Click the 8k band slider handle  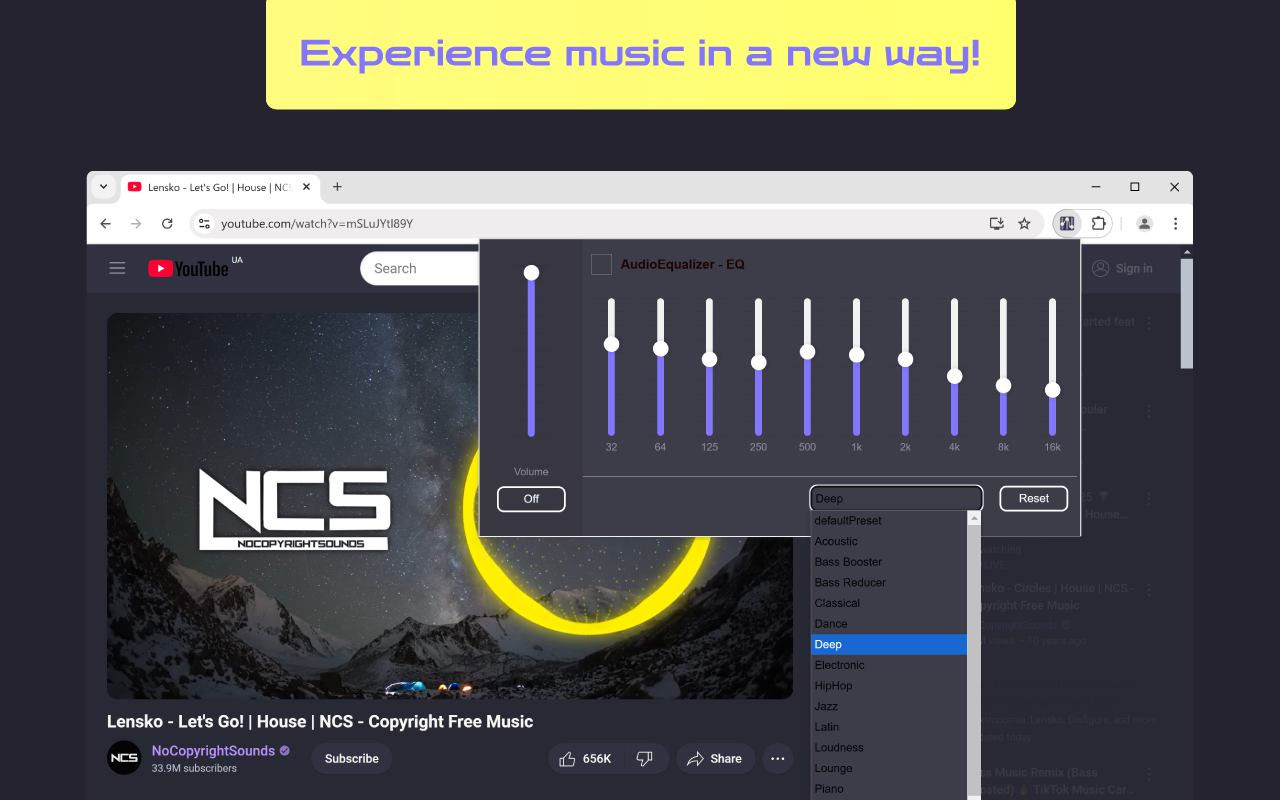[x=1003, y=385]
